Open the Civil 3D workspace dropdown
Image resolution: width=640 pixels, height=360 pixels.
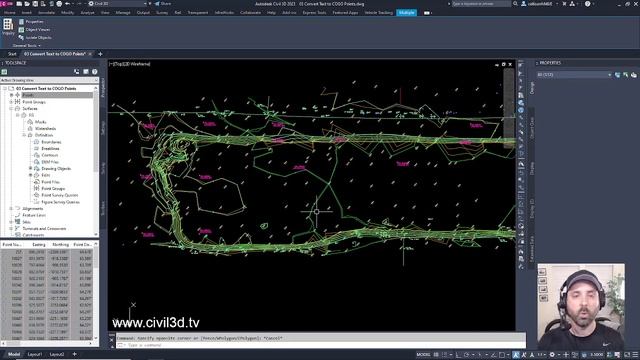point(118,4)
